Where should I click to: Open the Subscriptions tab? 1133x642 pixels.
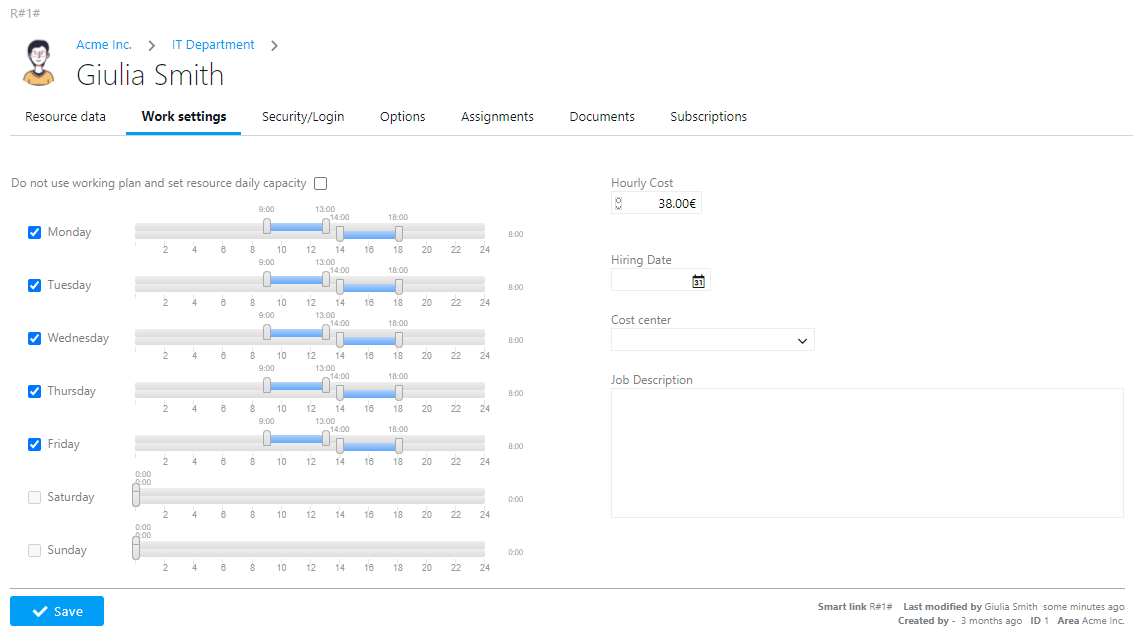(708, 117)
